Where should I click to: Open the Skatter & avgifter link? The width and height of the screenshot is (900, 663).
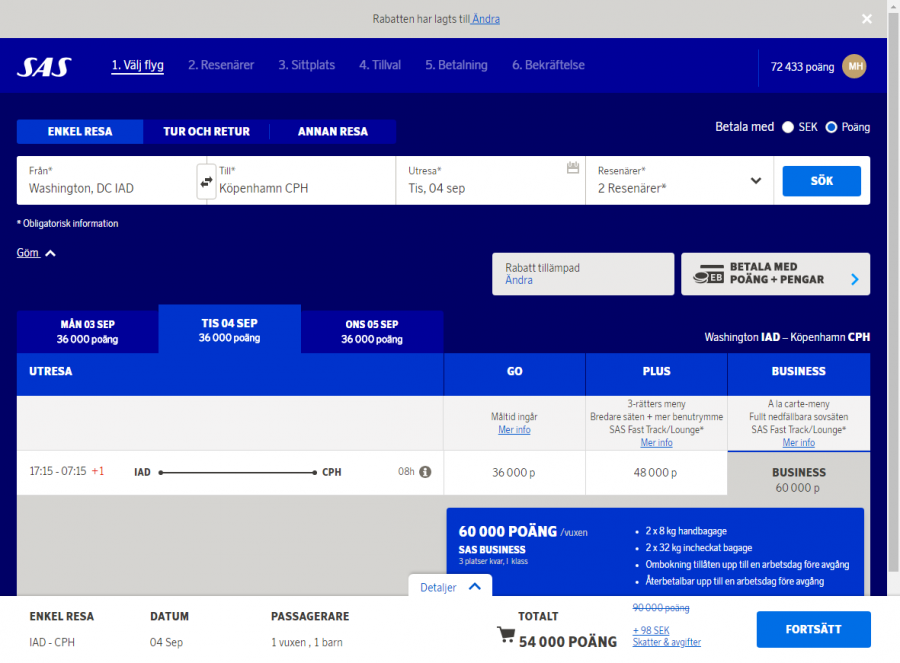[x=666, y=641]
